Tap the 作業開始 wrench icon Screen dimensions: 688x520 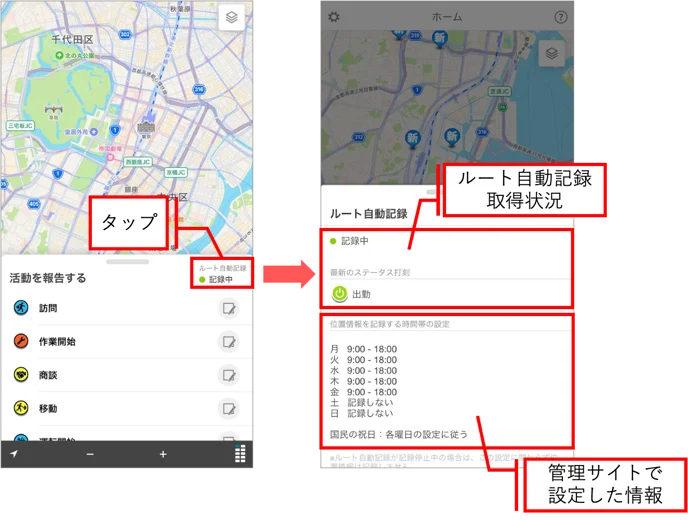[21, 341]
